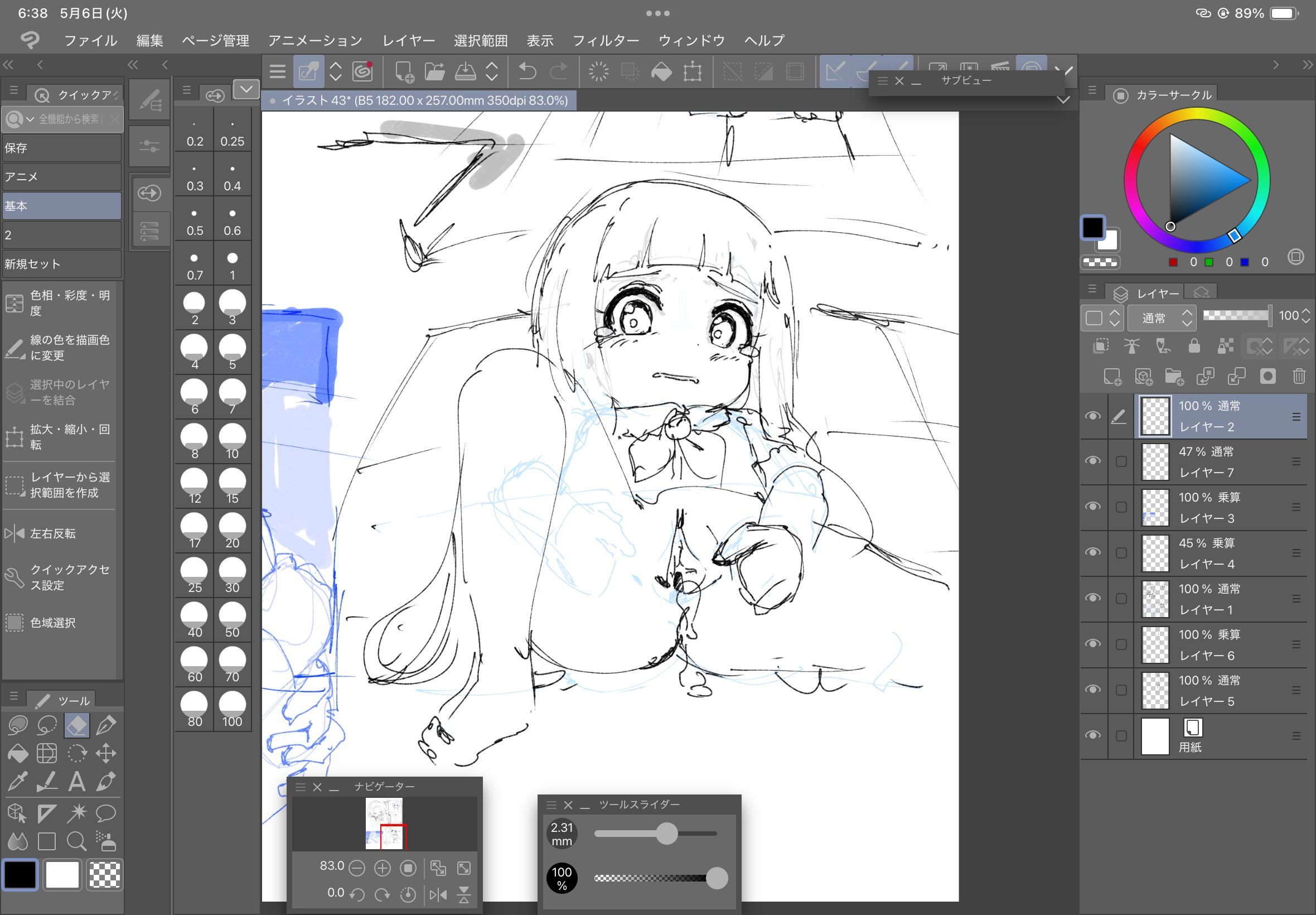Tick the checkbox beside レイヤー 3
1316x915 pixels.
(x=1121, y=507)
